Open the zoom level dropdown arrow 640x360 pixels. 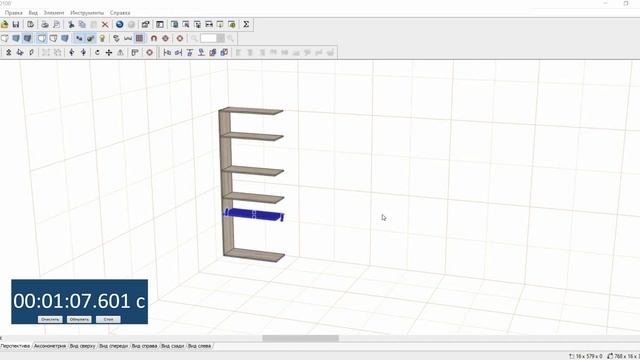click(x=220, y=38)
